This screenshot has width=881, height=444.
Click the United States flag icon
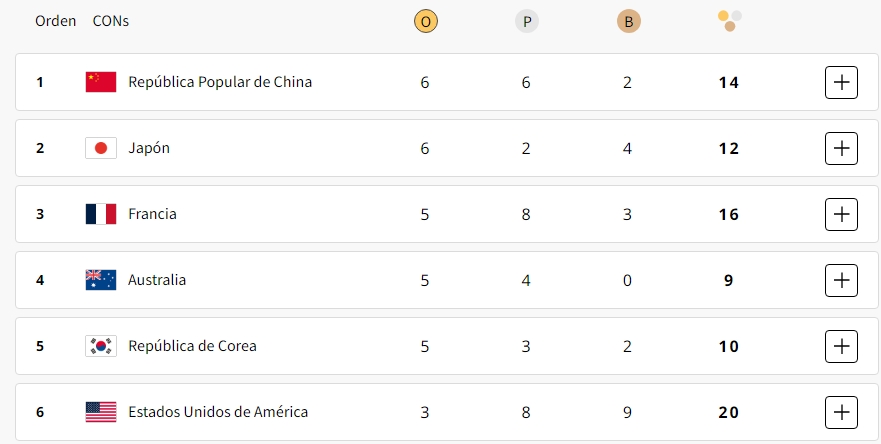[x=101, y=412]
